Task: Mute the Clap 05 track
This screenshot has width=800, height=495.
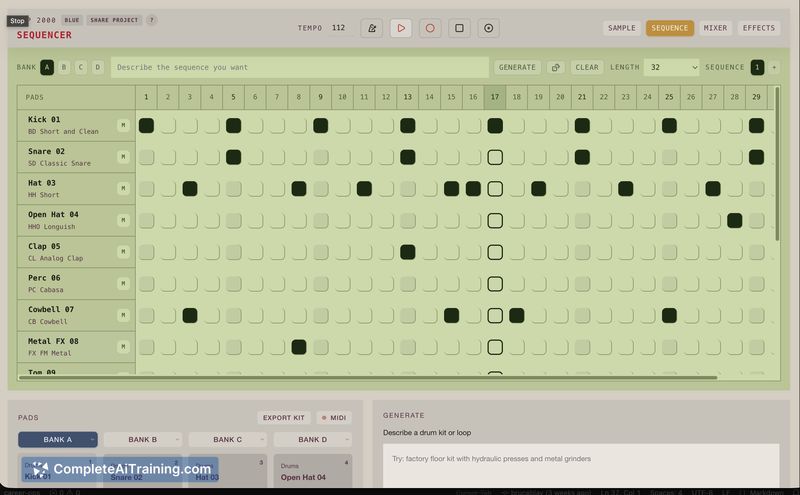Action: [x=123, y=252]
